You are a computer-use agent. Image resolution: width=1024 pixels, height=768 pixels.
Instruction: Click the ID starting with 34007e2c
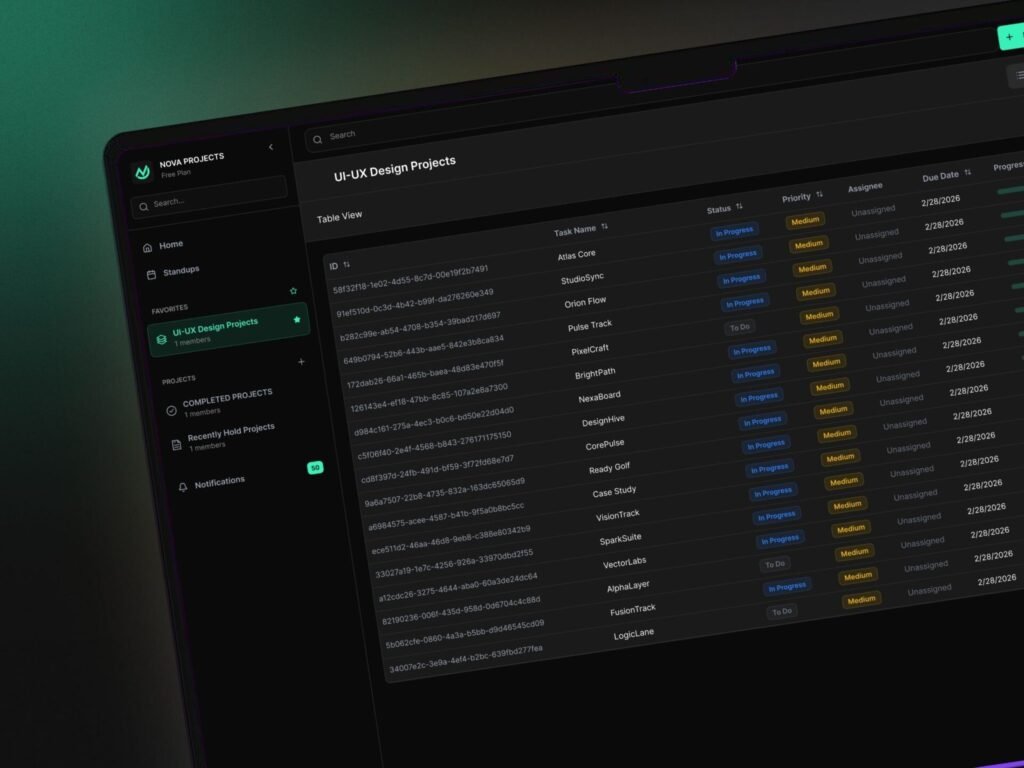click(466, 658)
